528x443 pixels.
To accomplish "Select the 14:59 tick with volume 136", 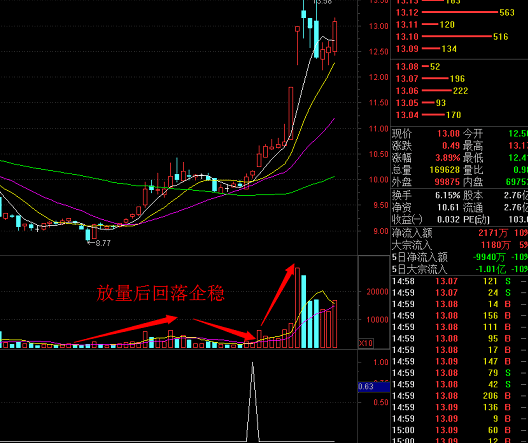I will coord(460,407).
